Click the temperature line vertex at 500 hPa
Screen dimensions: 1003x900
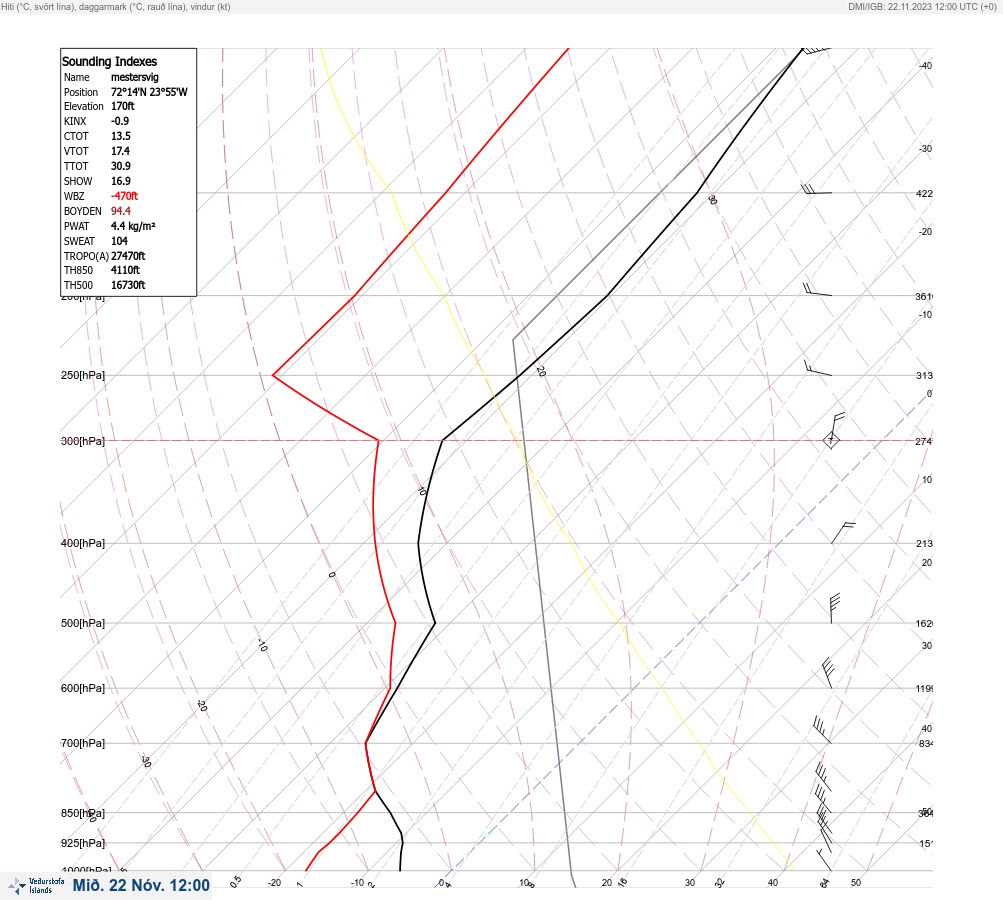[x=435, y=622]
